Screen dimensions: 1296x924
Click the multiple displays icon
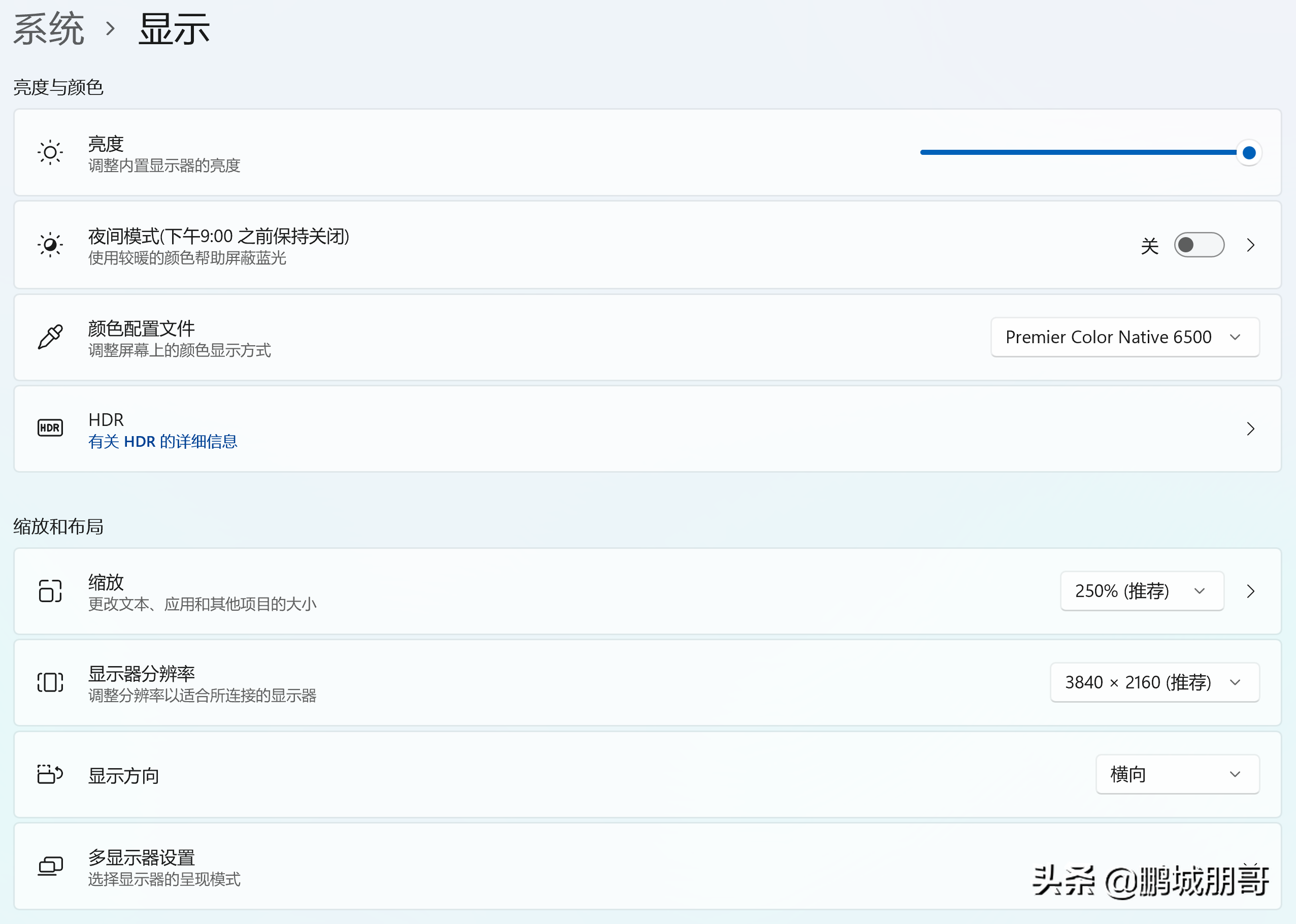coord(50,867)
